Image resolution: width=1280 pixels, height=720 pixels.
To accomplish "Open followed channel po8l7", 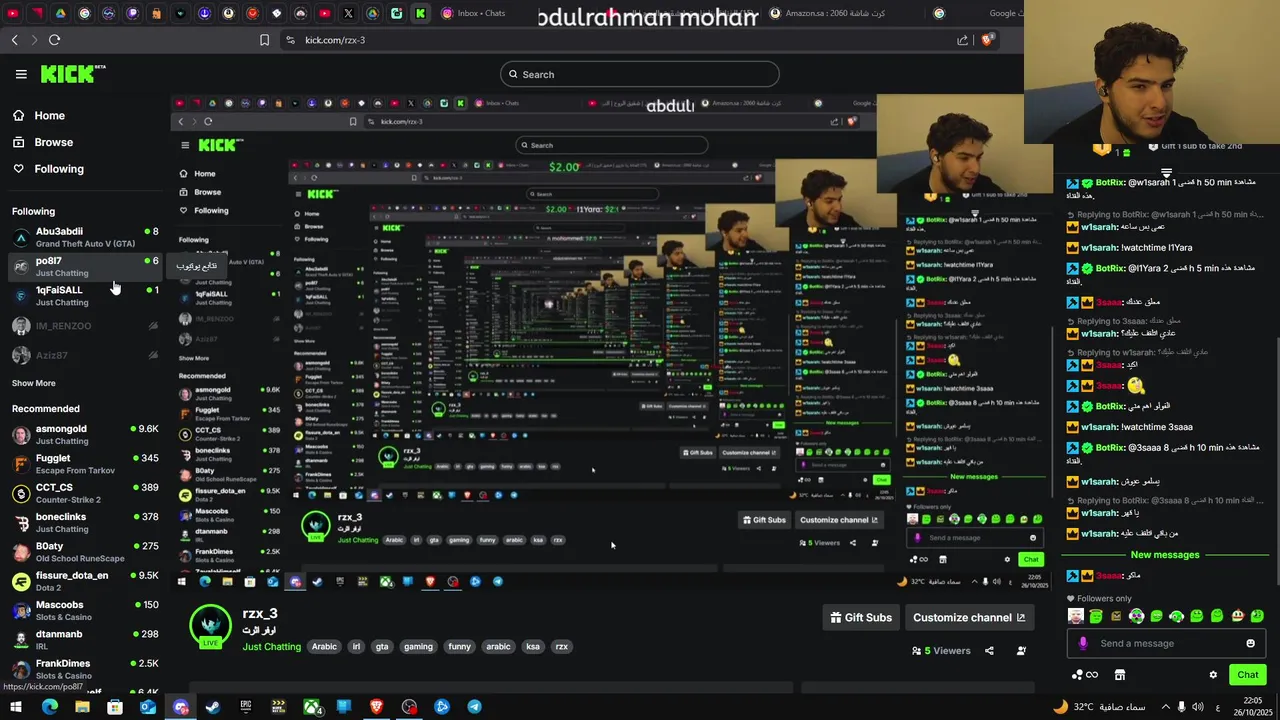I will coord(84,266).
